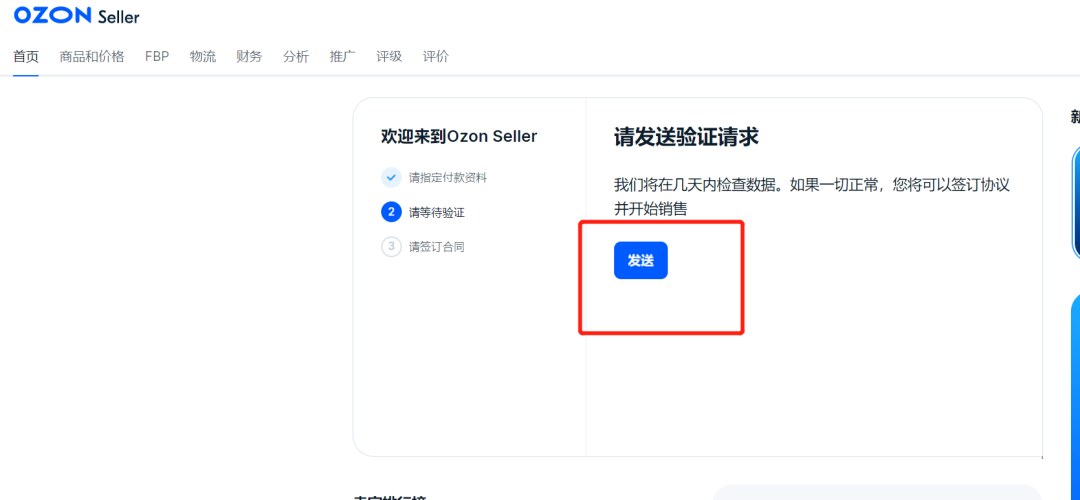Click the 请发送验证请求 title
This screenshot has height=500, width=1080.
[x=693, y=137]
